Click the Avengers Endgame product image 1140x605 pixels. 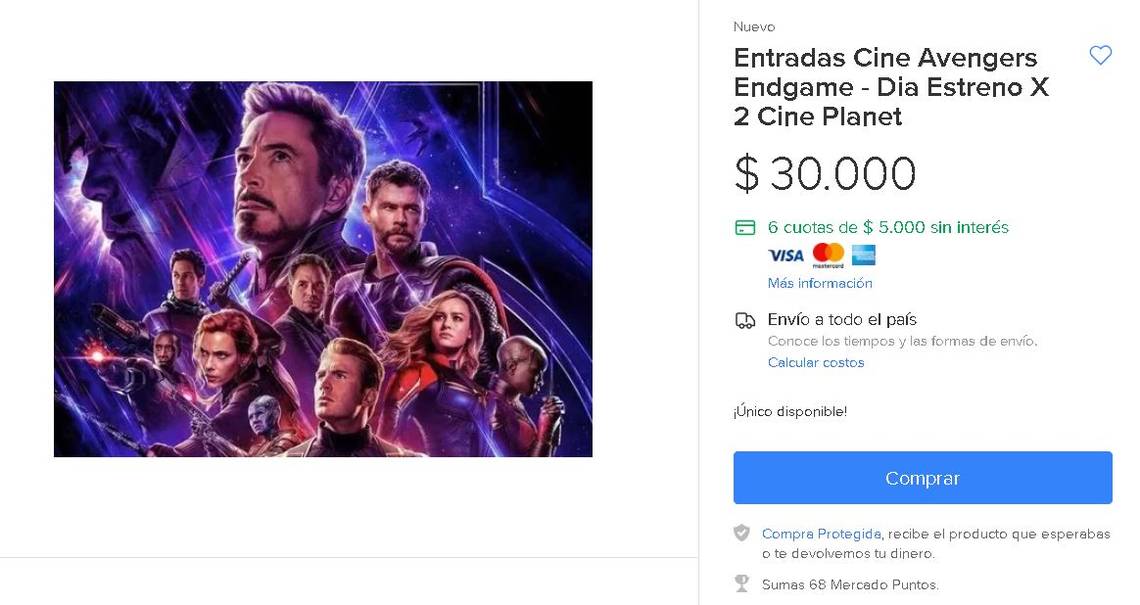point(323,269)
